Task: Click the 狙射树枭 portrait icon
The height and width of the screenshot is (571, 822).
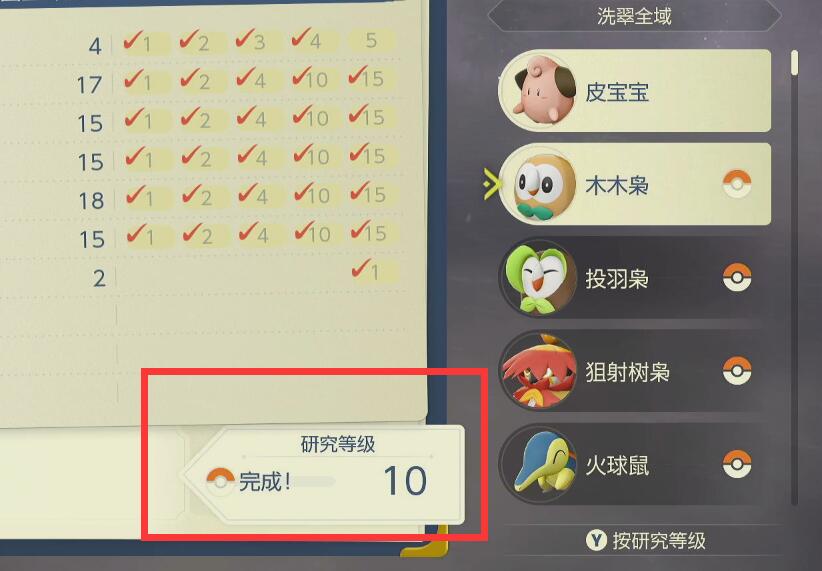Action: (537, 371)
